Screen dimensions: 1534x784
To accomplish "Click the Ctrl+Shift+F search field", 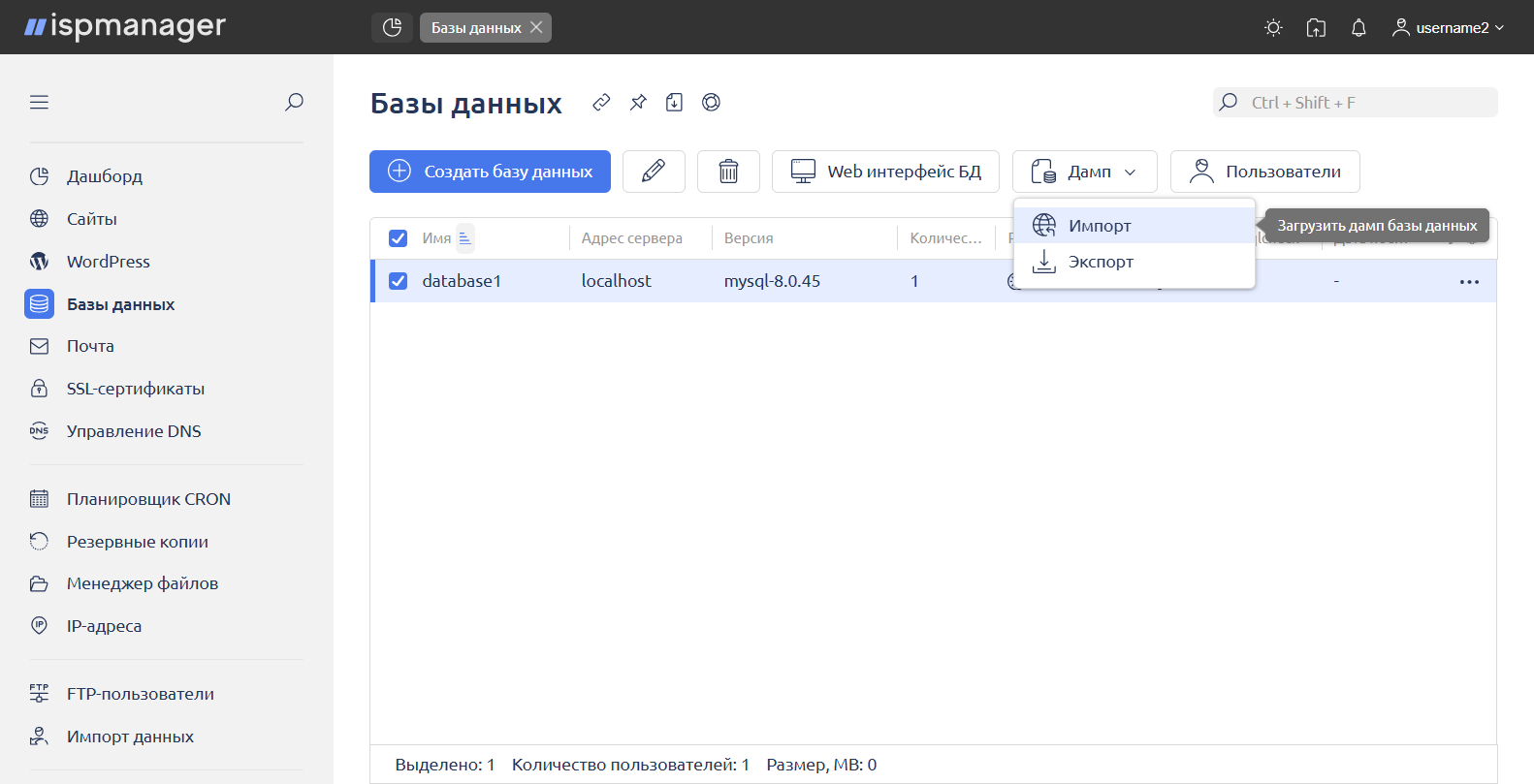I will coord(1367,103).
